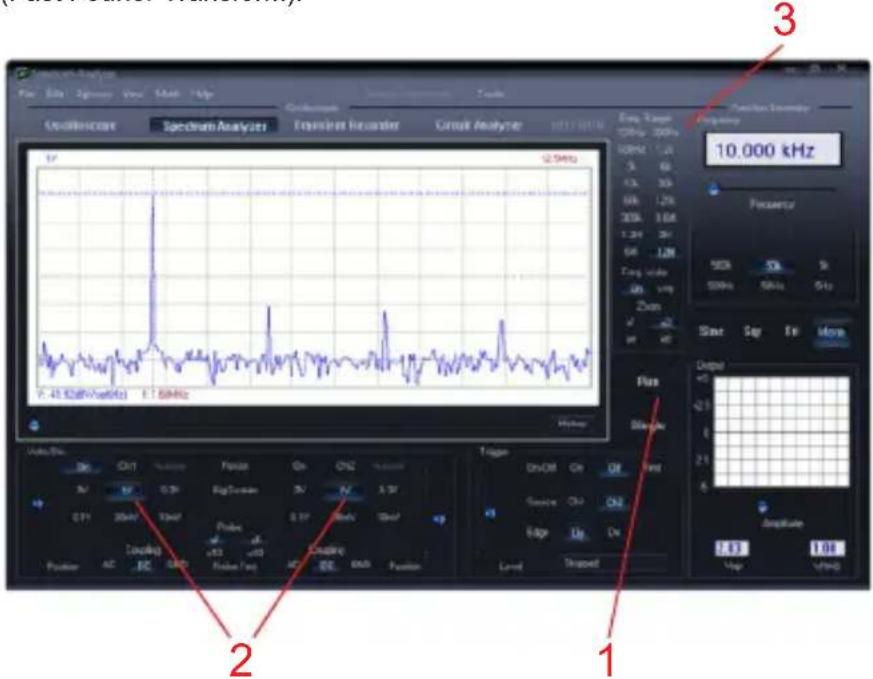Select the Tri triangle waveform button

(x=791, y=331)
